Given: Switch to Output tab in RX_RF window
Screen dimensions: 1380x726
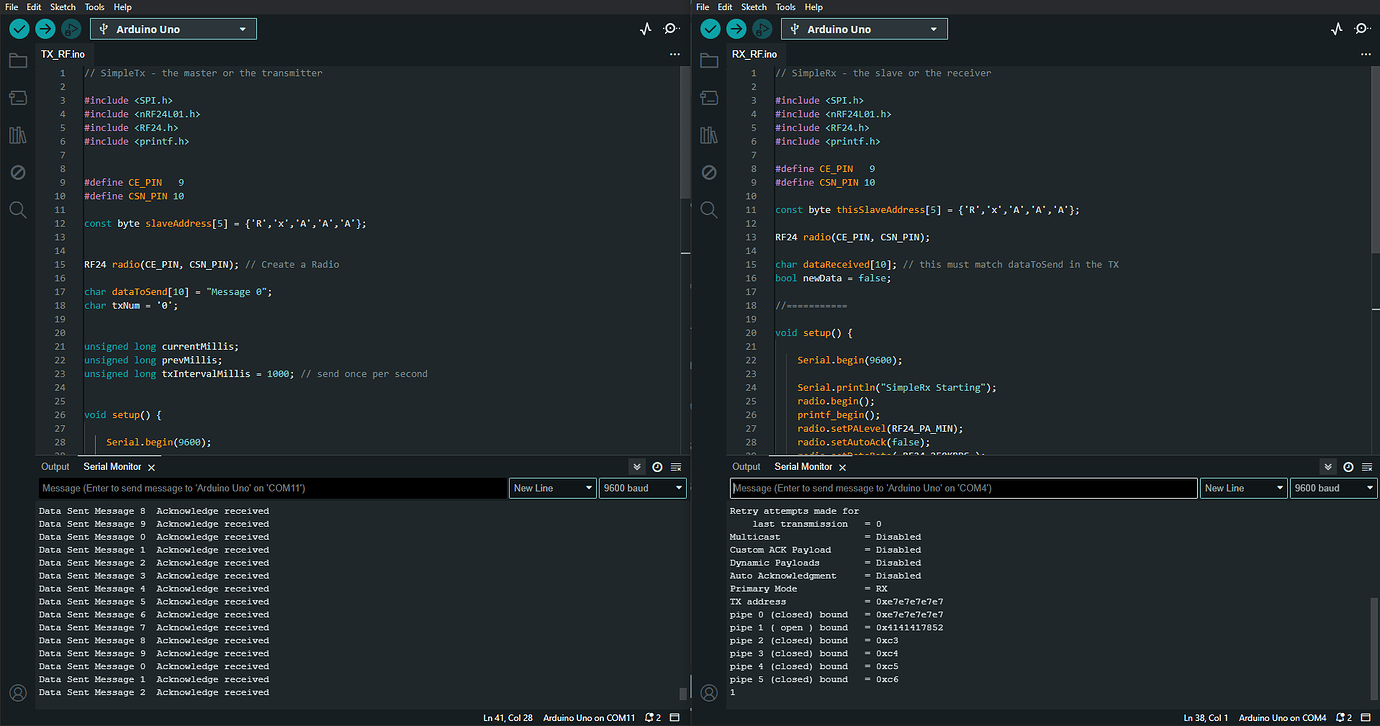Looking at the screenshot, I should tap(746, 467).
